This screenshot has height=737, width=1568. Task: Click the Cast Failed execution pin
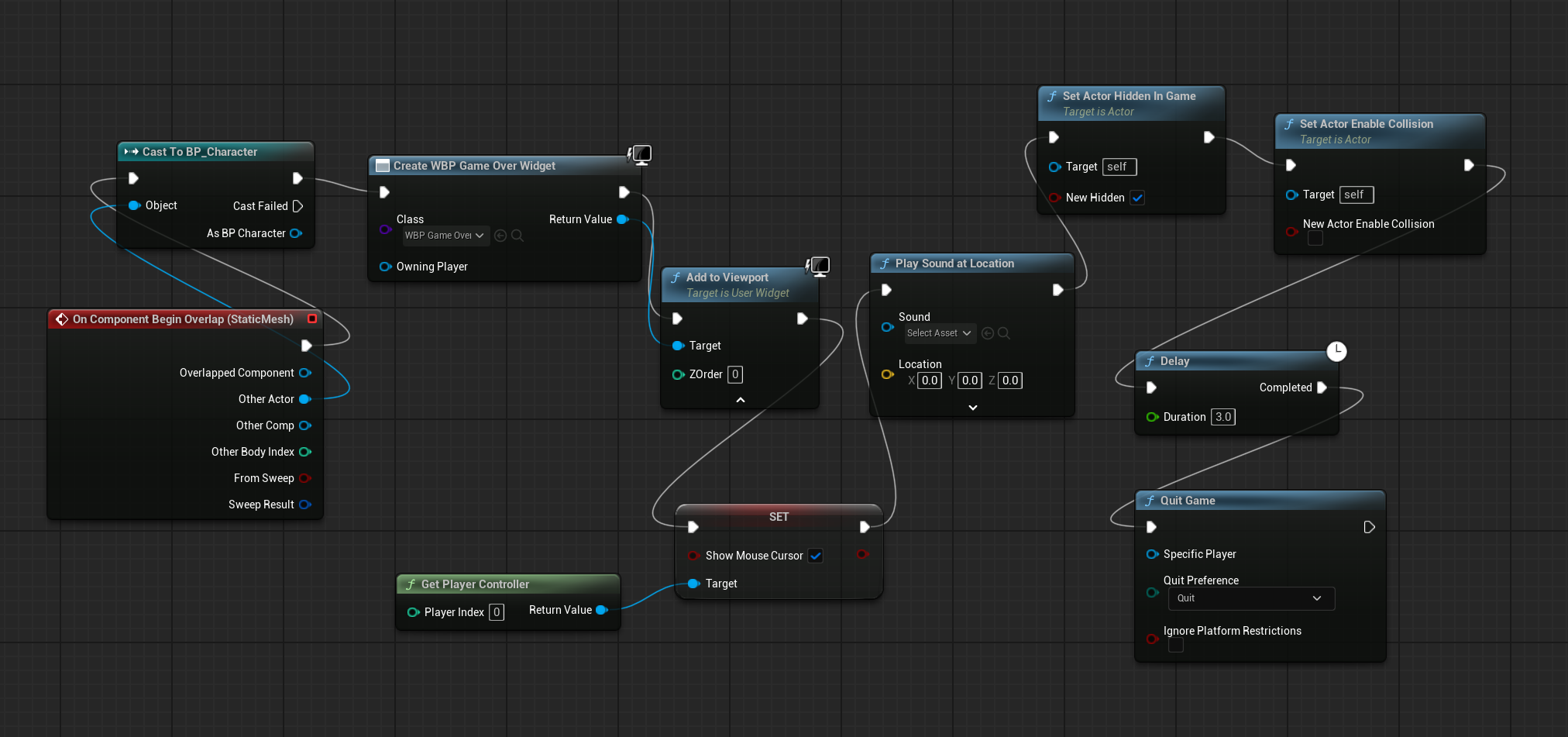(297, 206)
